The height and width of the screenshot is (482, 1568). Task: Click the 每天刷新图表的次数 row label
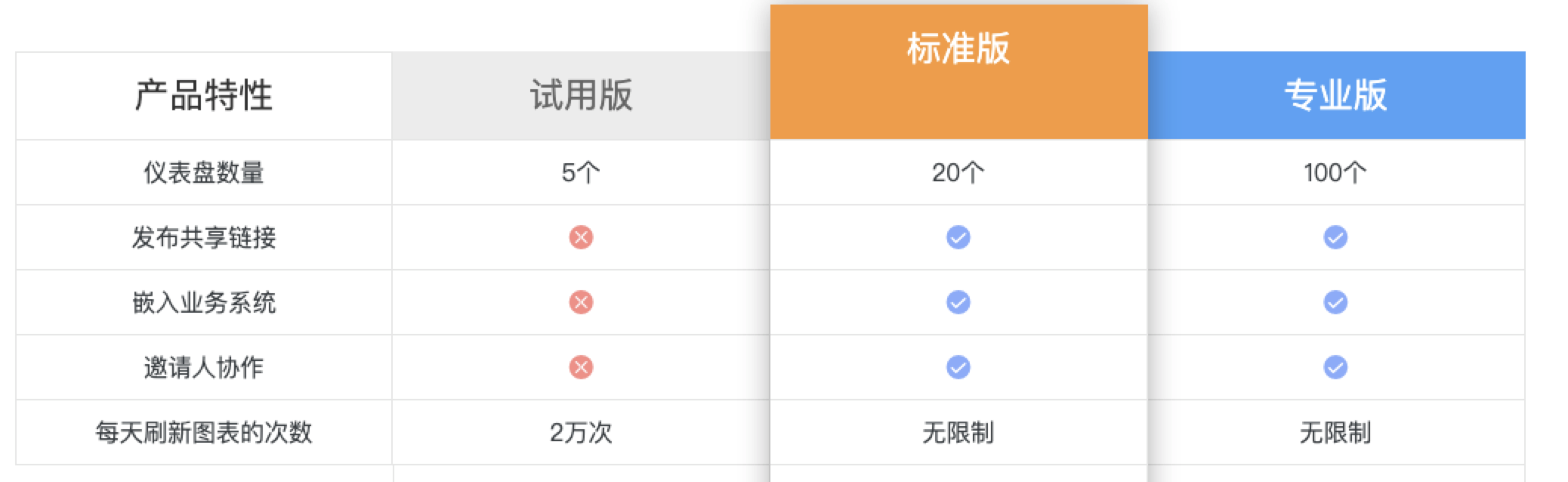point(204,432)
